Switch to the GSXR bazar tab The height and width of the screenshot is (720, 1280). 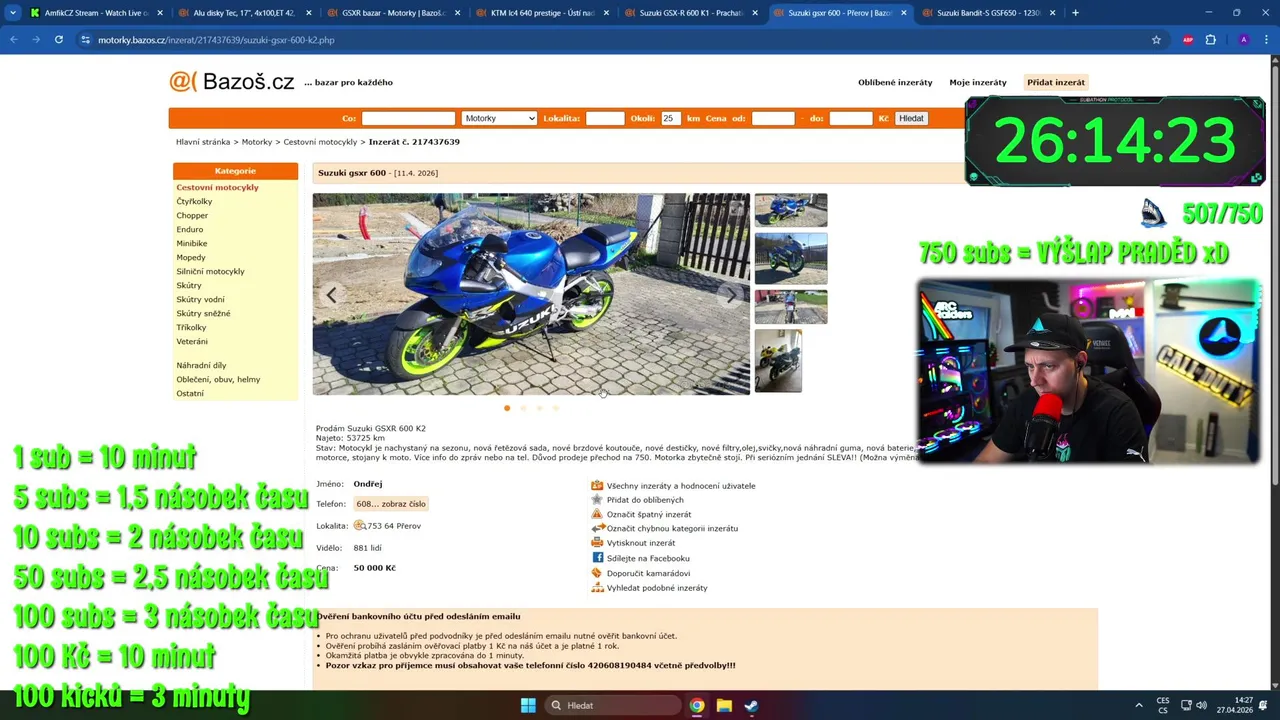click(x=393, y=13)
